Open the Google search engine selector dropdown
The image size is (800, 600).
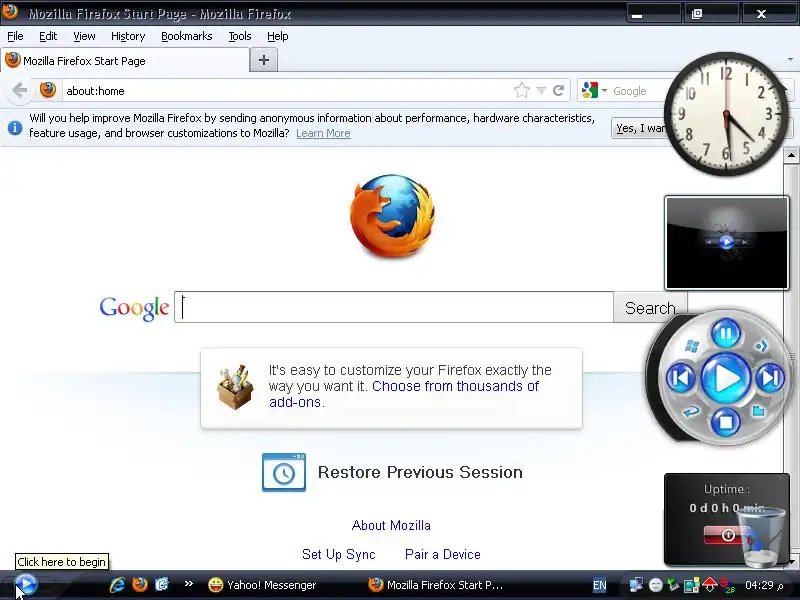tap(595, 90)
